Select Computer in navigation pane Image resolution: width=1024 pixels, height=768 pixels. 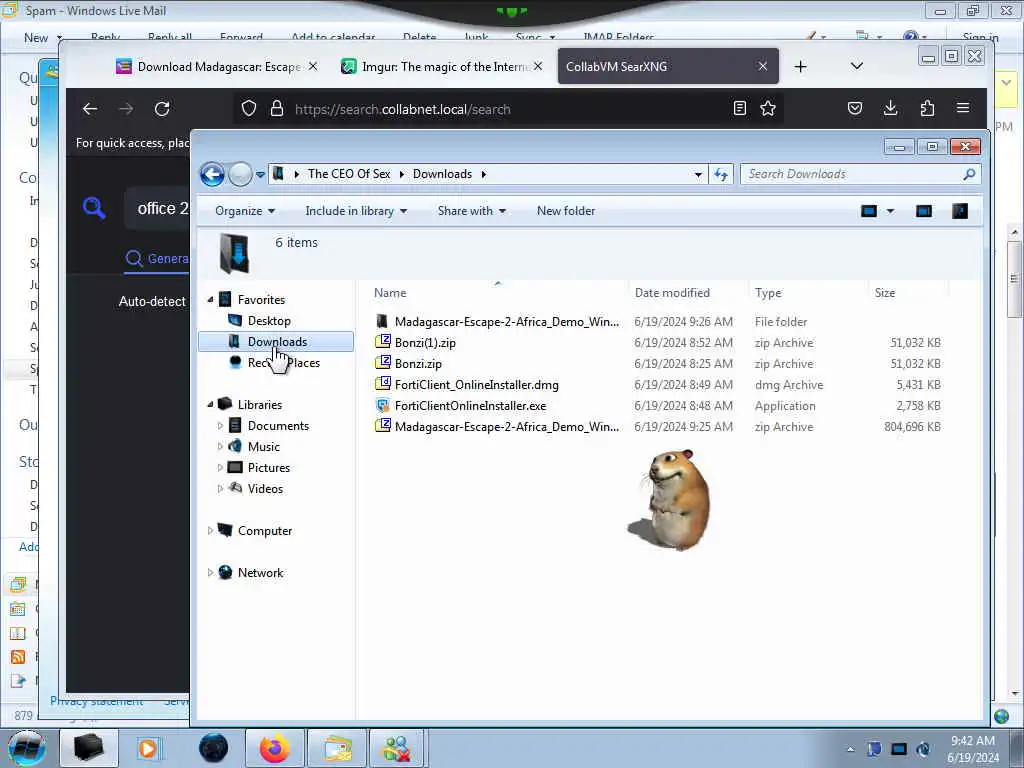pos(264,531)
